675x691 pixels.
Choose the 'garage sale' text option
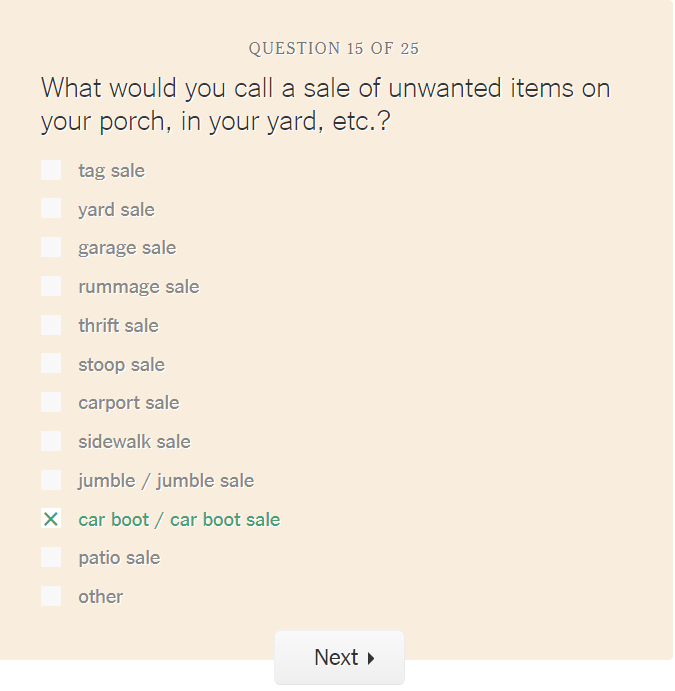point(127,248)
